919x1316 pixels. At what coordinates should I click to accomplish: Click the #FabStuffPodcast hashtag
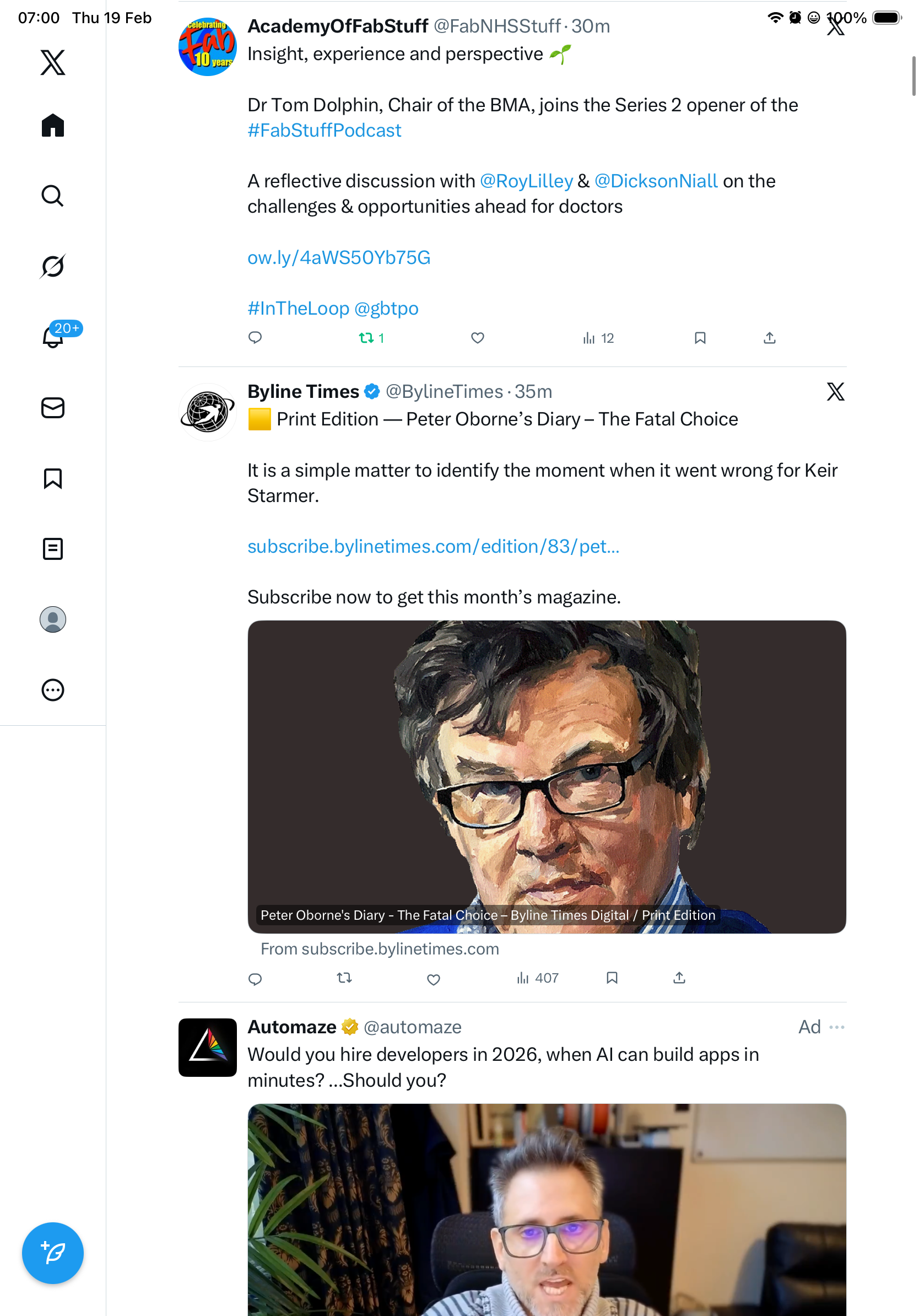pyautogui.click(x=325, y=131)
